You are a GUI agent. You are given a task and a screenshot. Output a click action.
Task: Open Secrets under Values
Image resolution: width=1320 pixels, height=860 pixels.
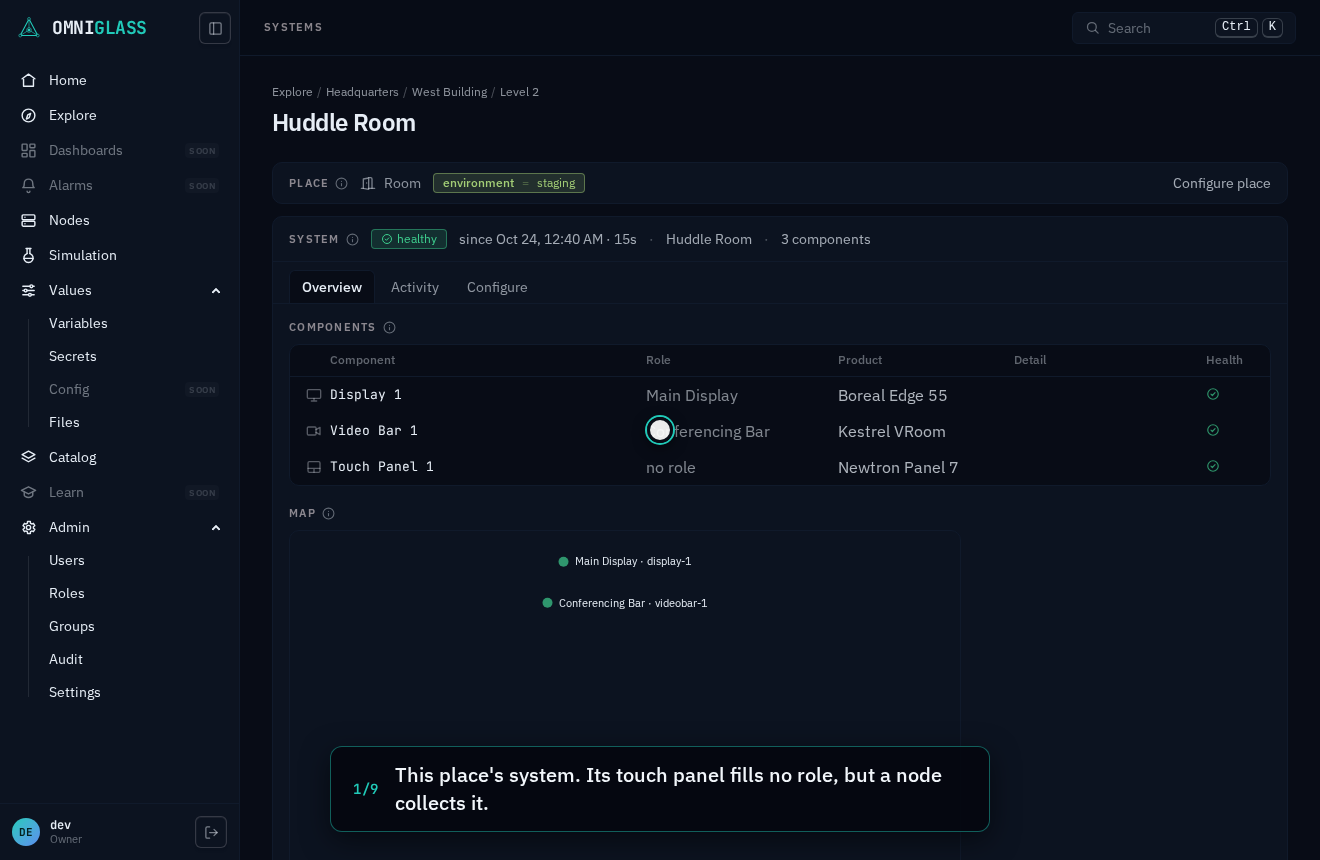(73, 356)
